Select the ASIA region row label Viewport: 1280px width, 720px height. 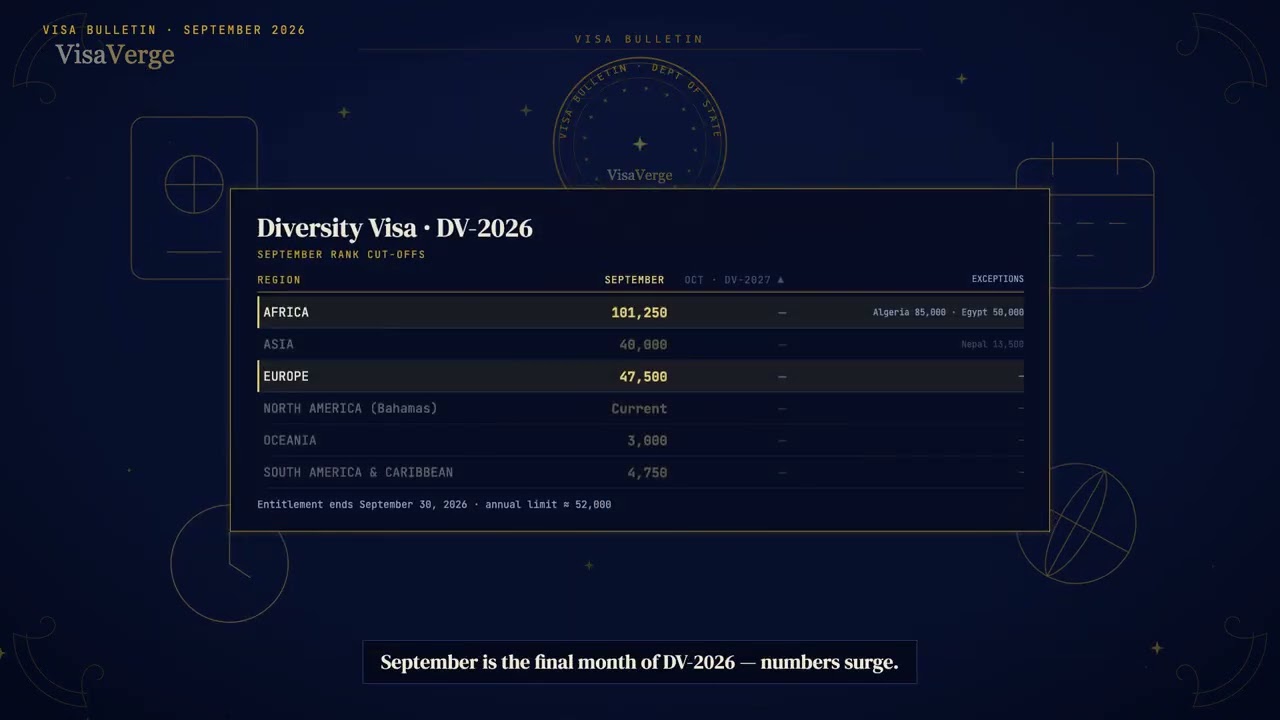click(278, 344)
